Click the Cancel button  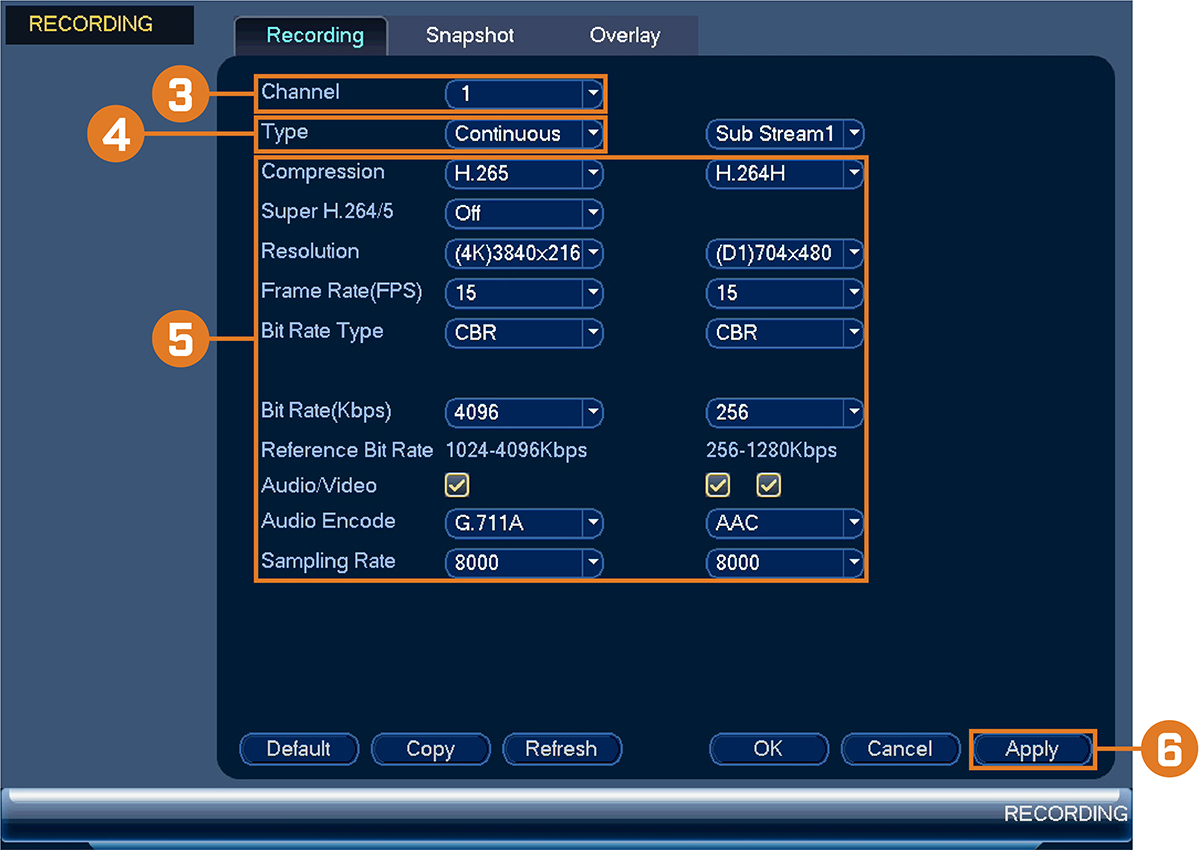pyautogui.click(x=900, y=749)
